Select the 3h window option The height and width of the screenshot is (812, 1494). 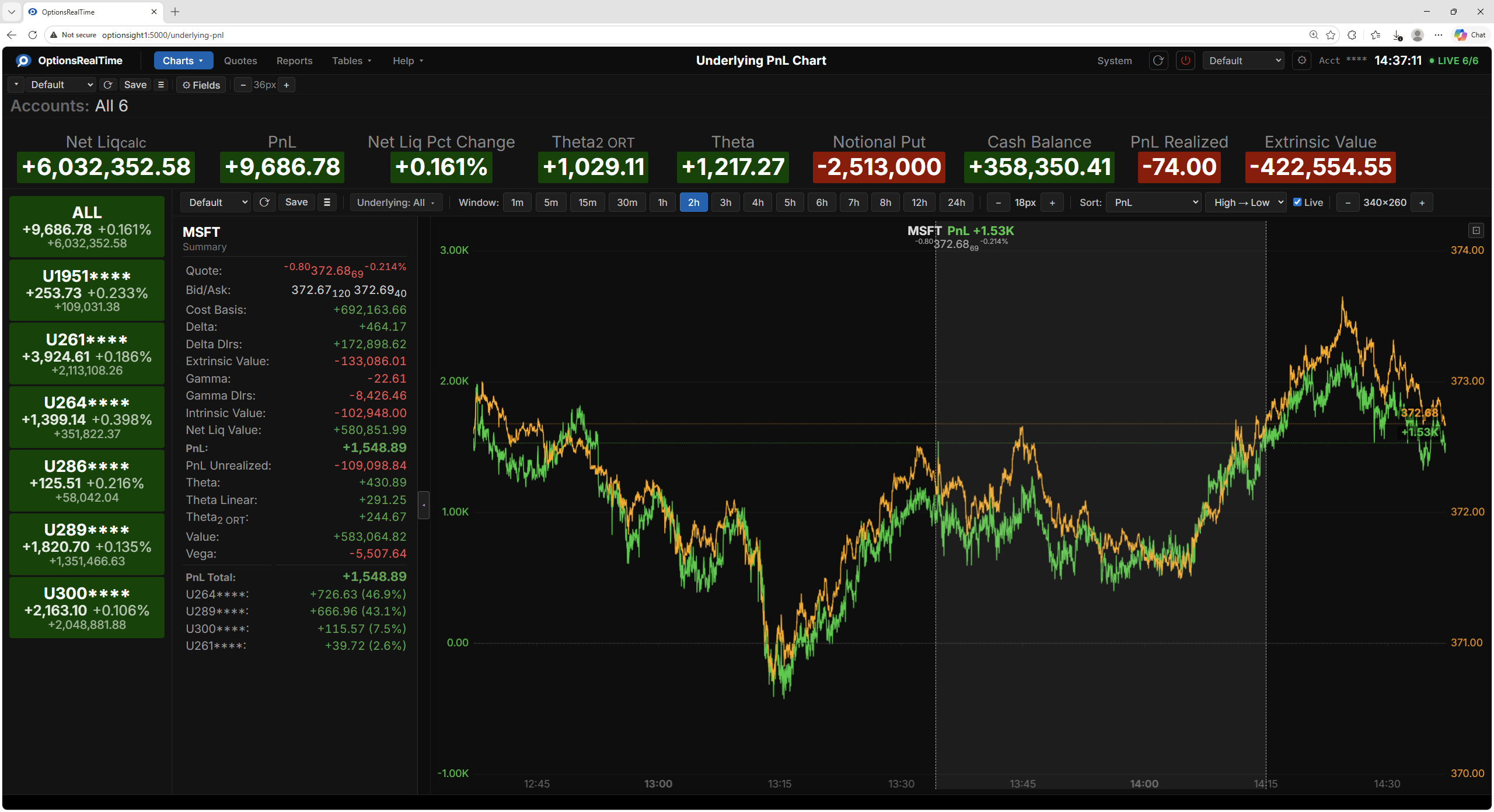725,202
